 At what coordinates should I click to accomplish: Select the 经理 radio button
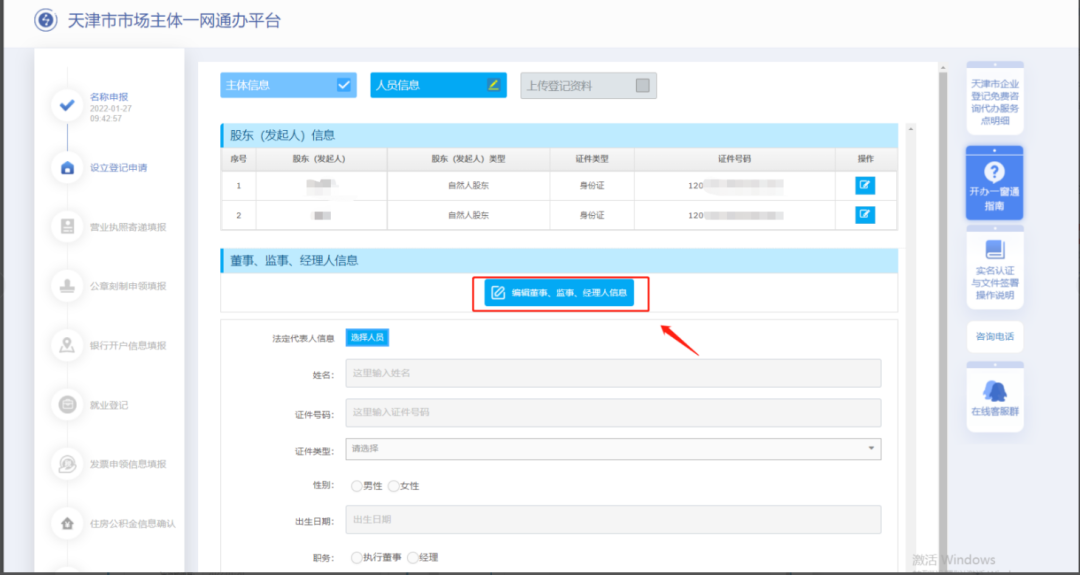pyautogui.click(x=413, y=558)
